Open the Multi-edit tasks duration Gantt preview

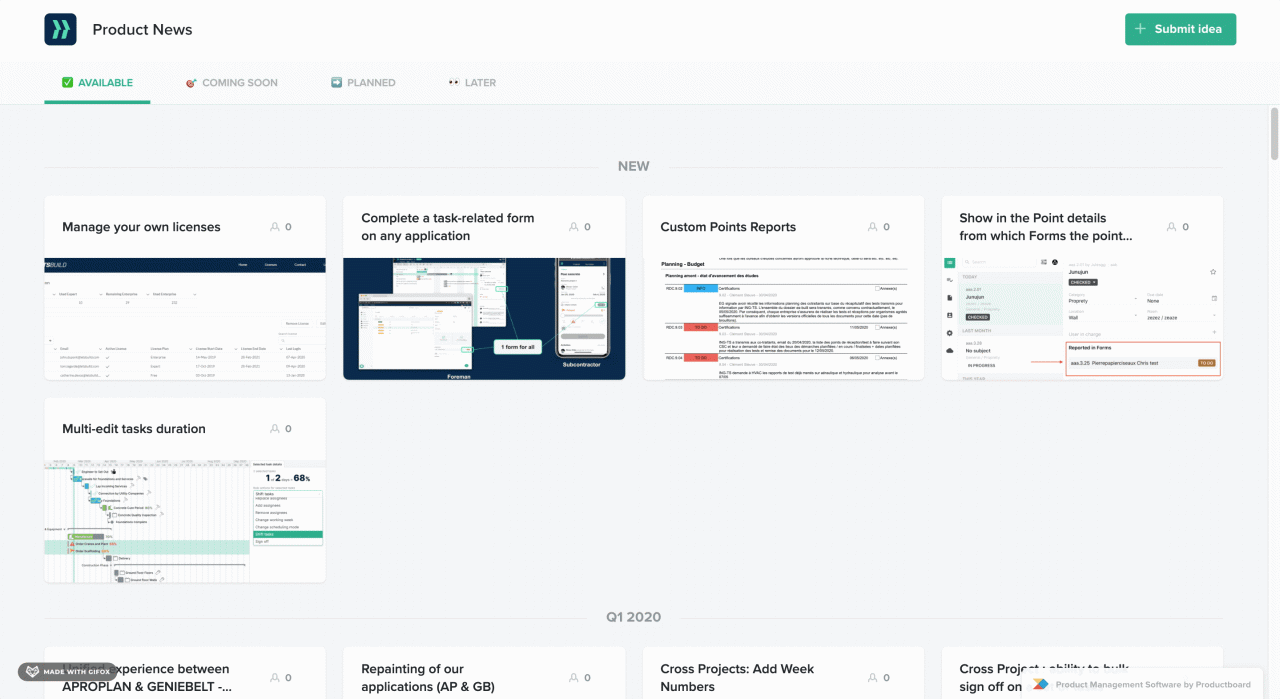point(185,521)
